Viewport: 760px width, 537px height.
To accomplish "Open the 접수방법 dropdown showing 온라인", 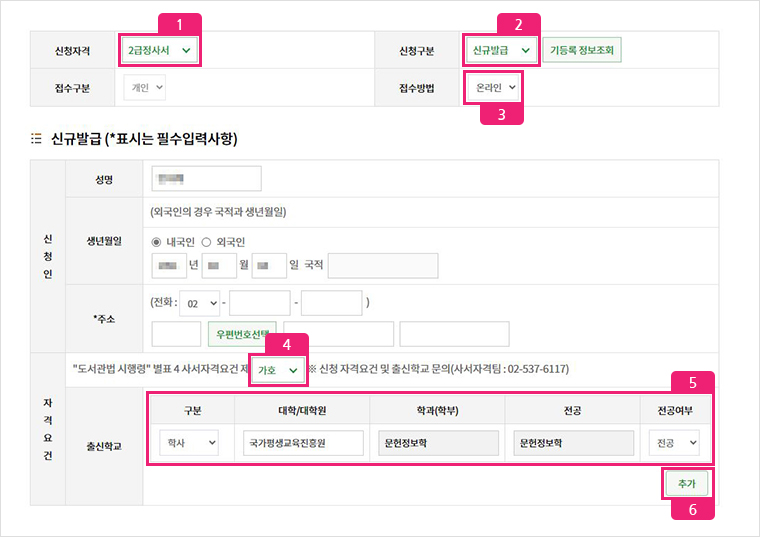I will coord(494,88).
